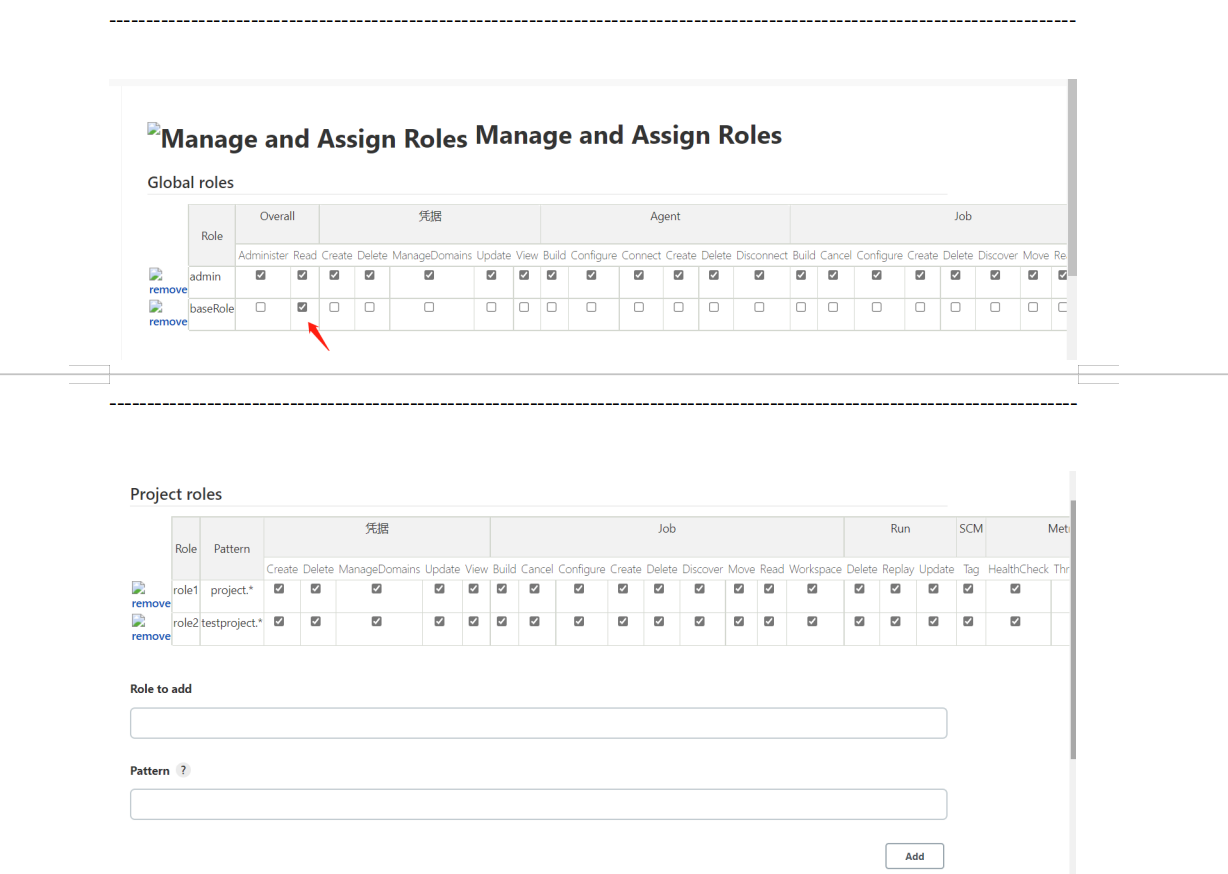The width and height of the screenshot is (1228, 874).
Task: Enable Job Discover for baseRole
Action: (x=995, y=307)
